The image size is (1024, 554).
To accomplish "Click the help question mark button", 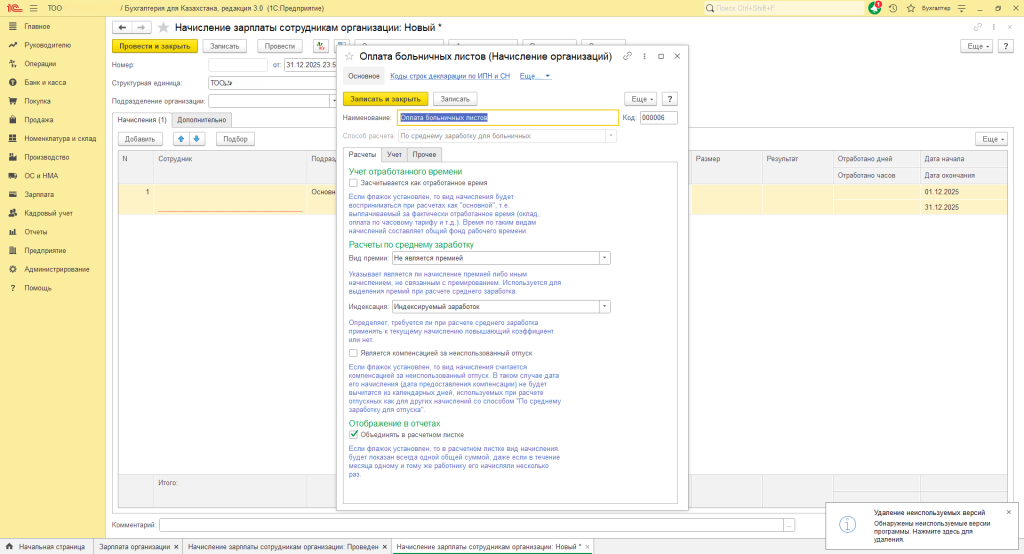I will 670,99.
